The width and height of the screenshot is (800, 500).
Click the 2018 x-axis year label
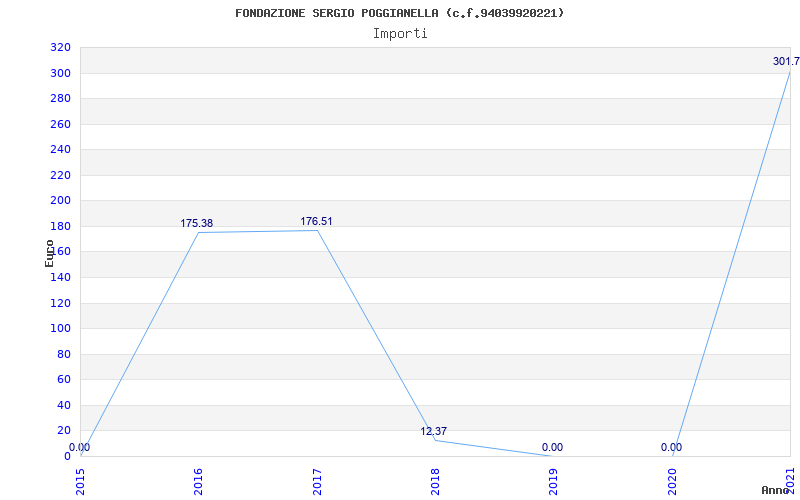435,482
